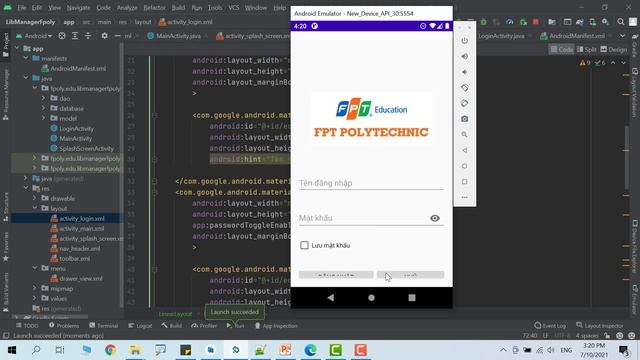Tap the Android navigation Home button
The height and width of the screenshot is (360, 640).
pos(371,298)
